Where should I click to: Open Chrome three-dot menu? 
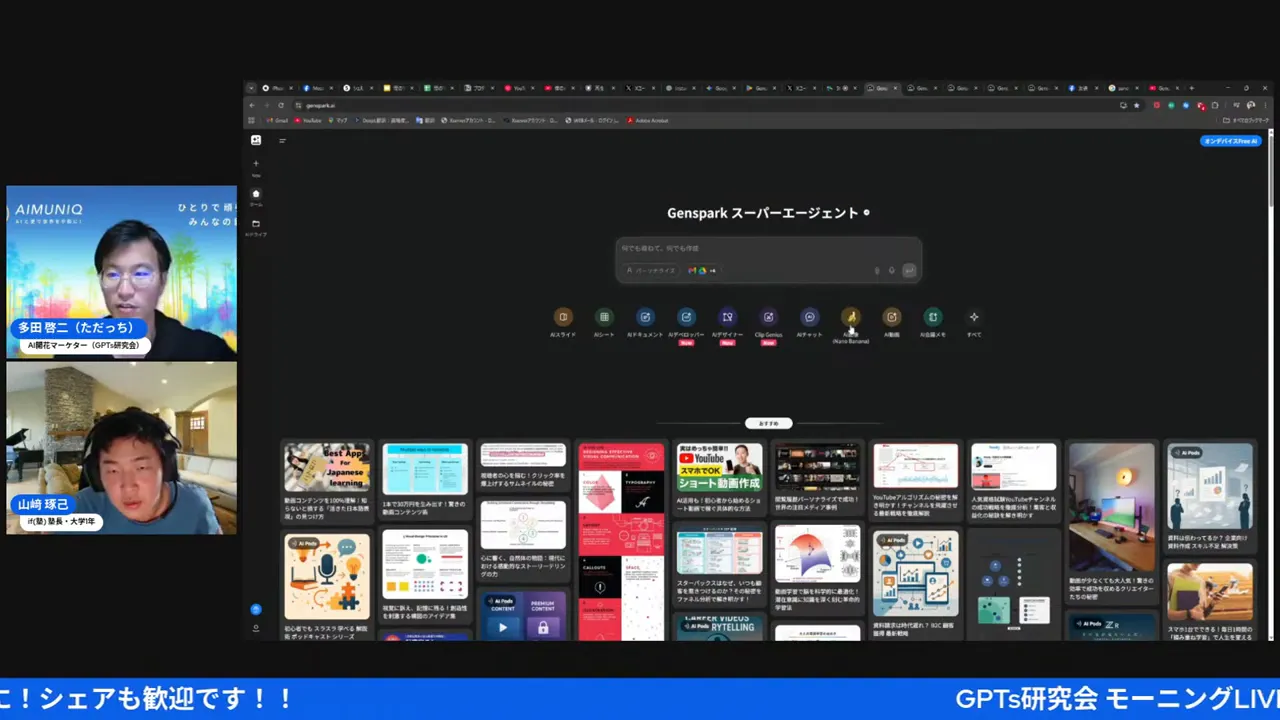pyautogui.click(x=1264, y=105)
